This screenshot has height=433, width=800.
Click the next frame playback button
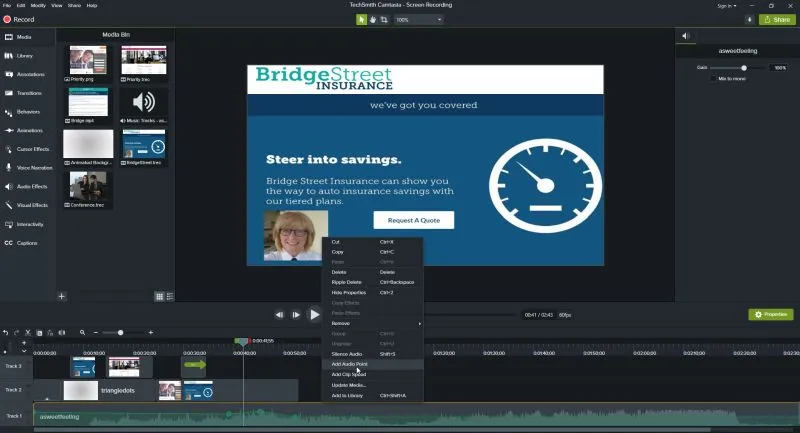click(296, 315)
